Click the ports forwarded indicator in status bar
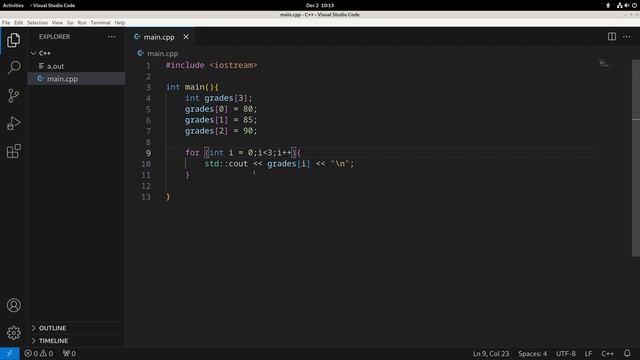Viewport: 640px width, 360px height. coord(69,353)
